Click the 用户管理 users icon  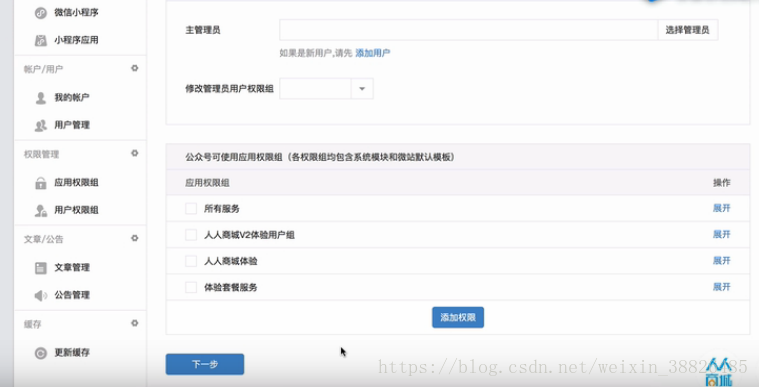(41, 125)
